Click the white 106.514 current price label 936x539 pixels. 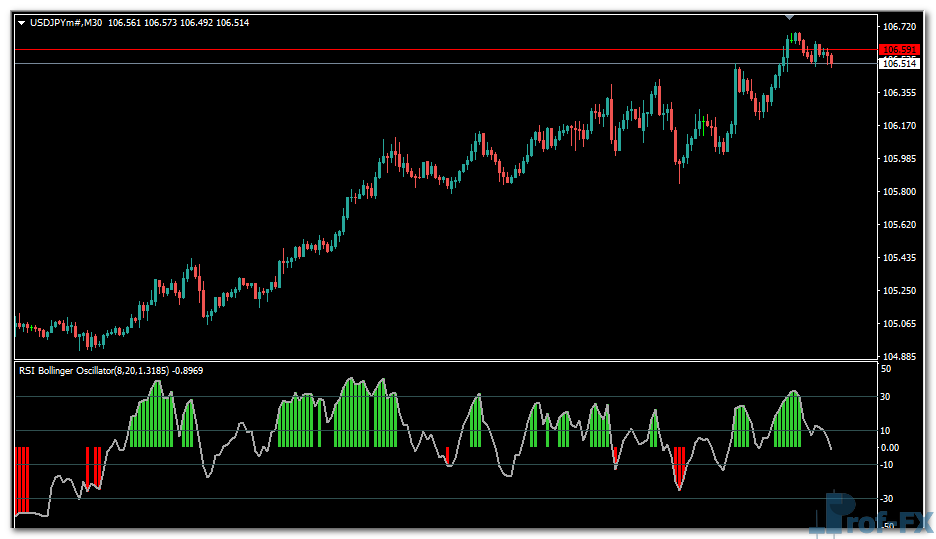(899, 64)
